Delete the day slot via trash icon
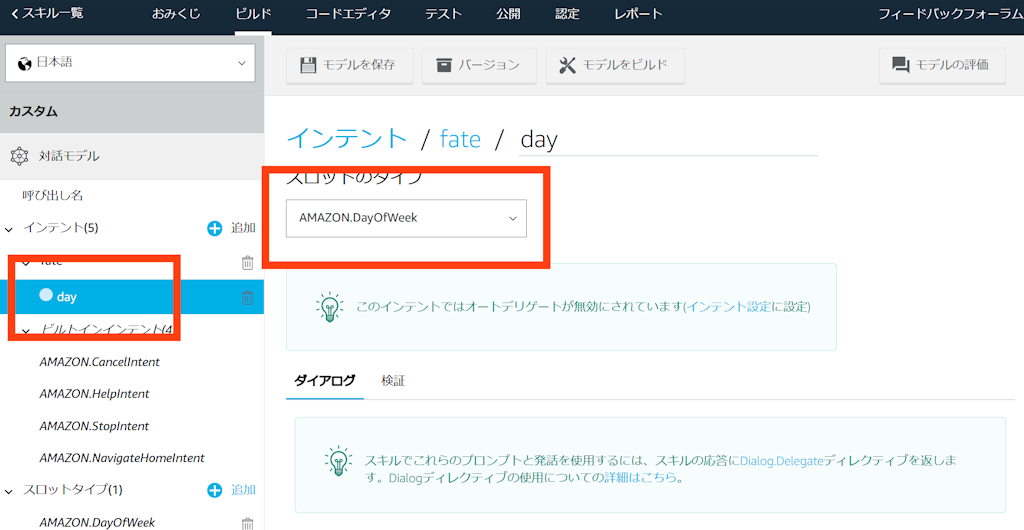Image resolution: width=1024 pixels, height=530 pixels. 247,297
